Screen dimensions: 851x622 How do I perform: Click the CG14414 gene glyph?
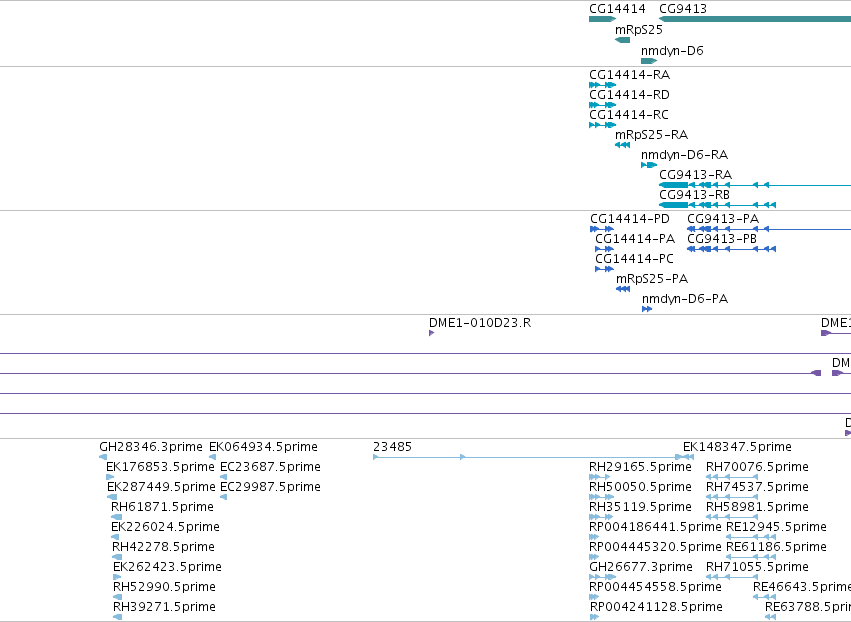click(602, 19)
